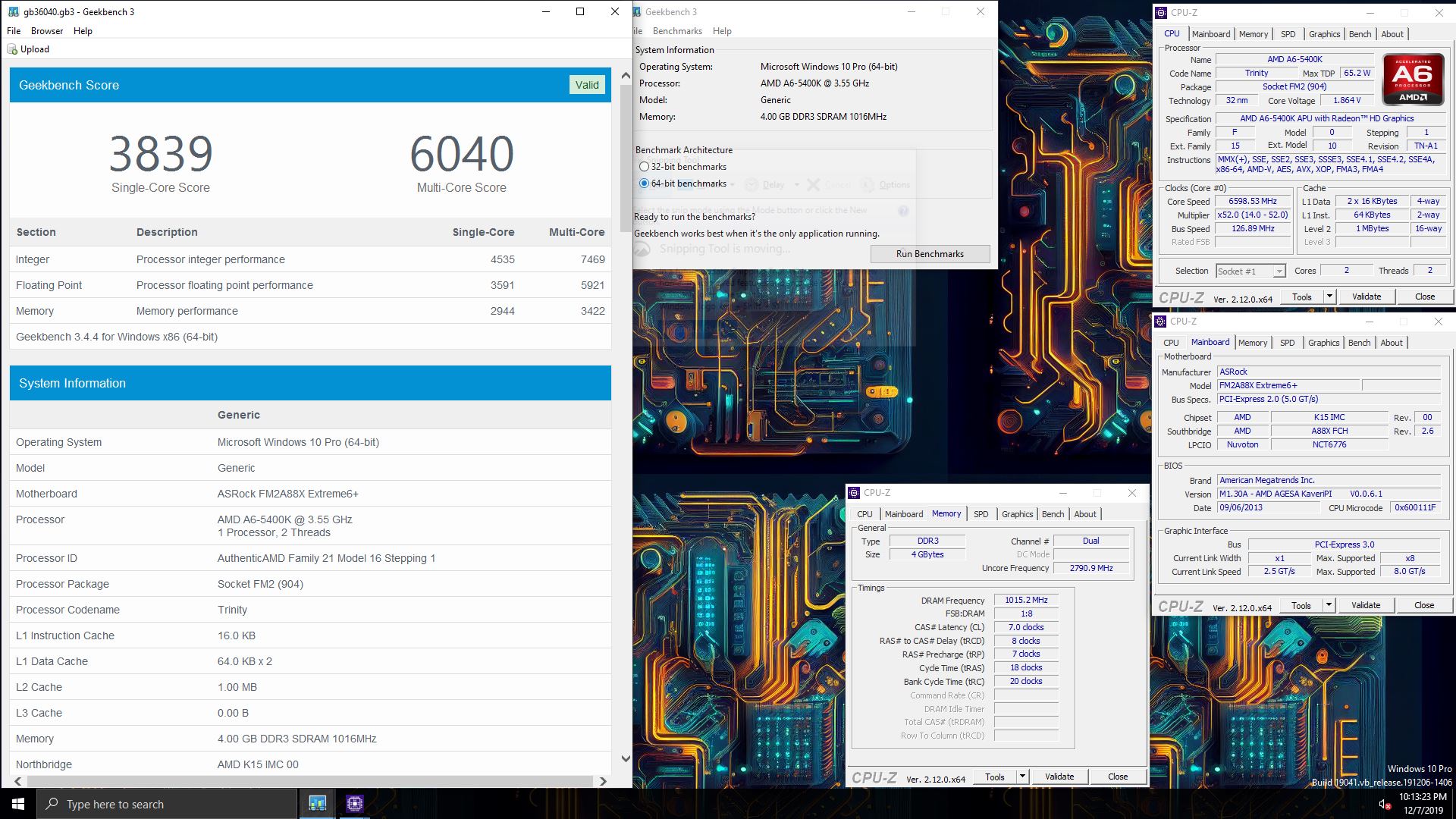Image resolution: width=1456 pixels, height=819 pixels.
Task: Click the multi-core score 6040
Action: click(462, 154)
